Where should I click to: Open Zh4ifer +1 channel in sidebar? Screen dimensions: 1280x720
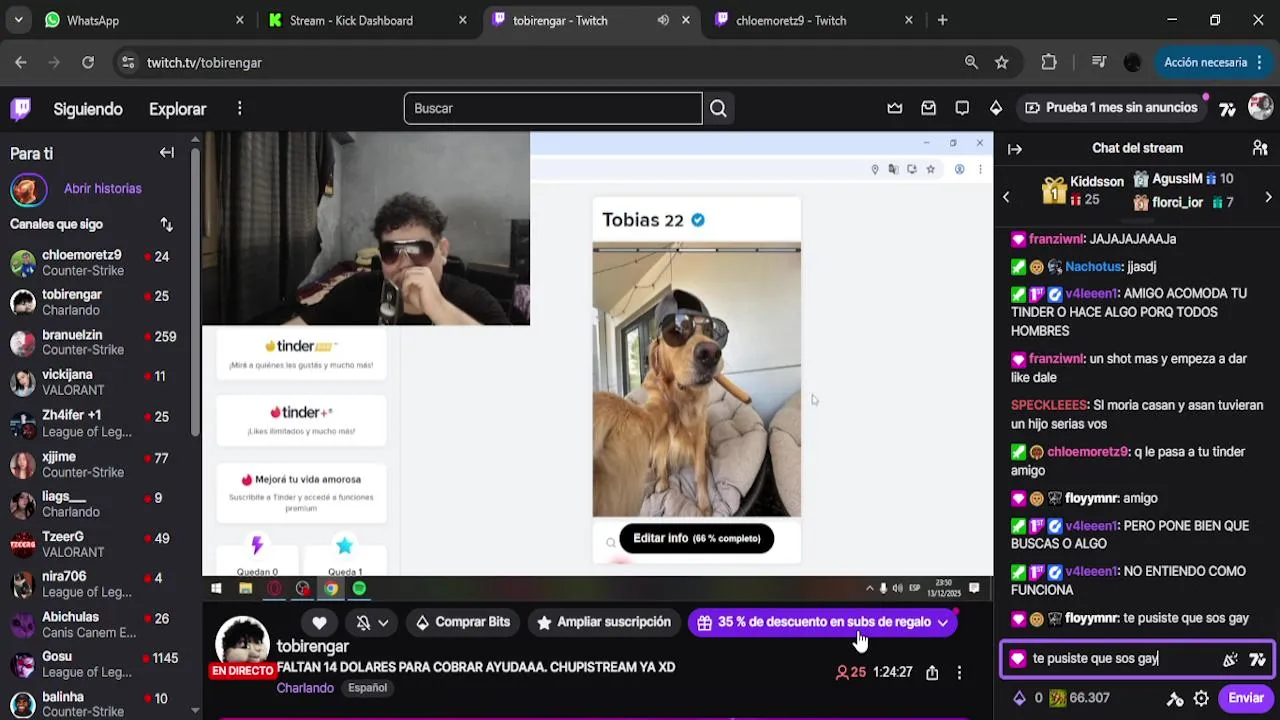point(96,423)
